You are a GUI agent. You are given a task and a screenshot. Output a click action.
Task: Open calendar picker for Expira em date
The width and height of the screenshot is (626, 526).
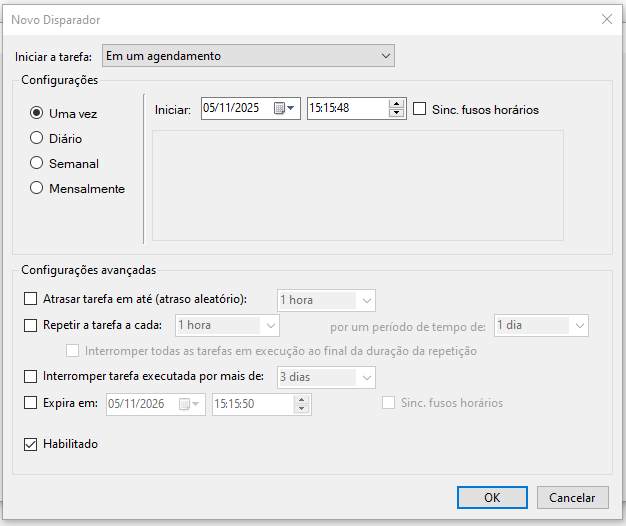pyautogui.click(x=189, y=404)
